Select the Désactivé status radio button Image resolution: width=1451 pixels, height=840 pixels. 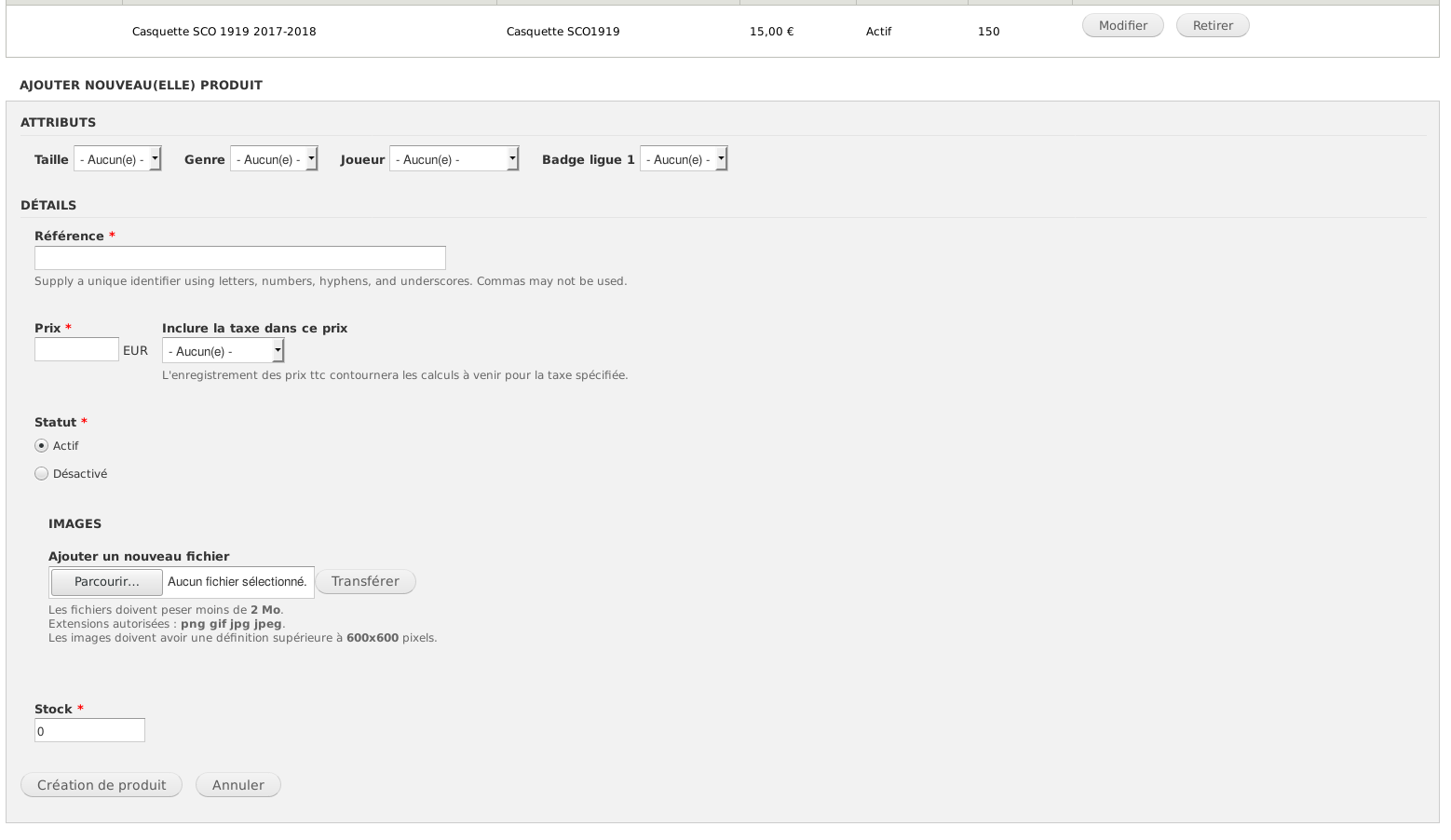coord(41,474)
